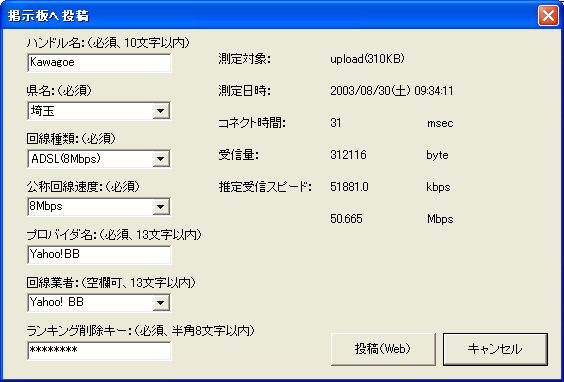
Task: Click the コネクト時間 value 31
Action: [x=336, y=123]
